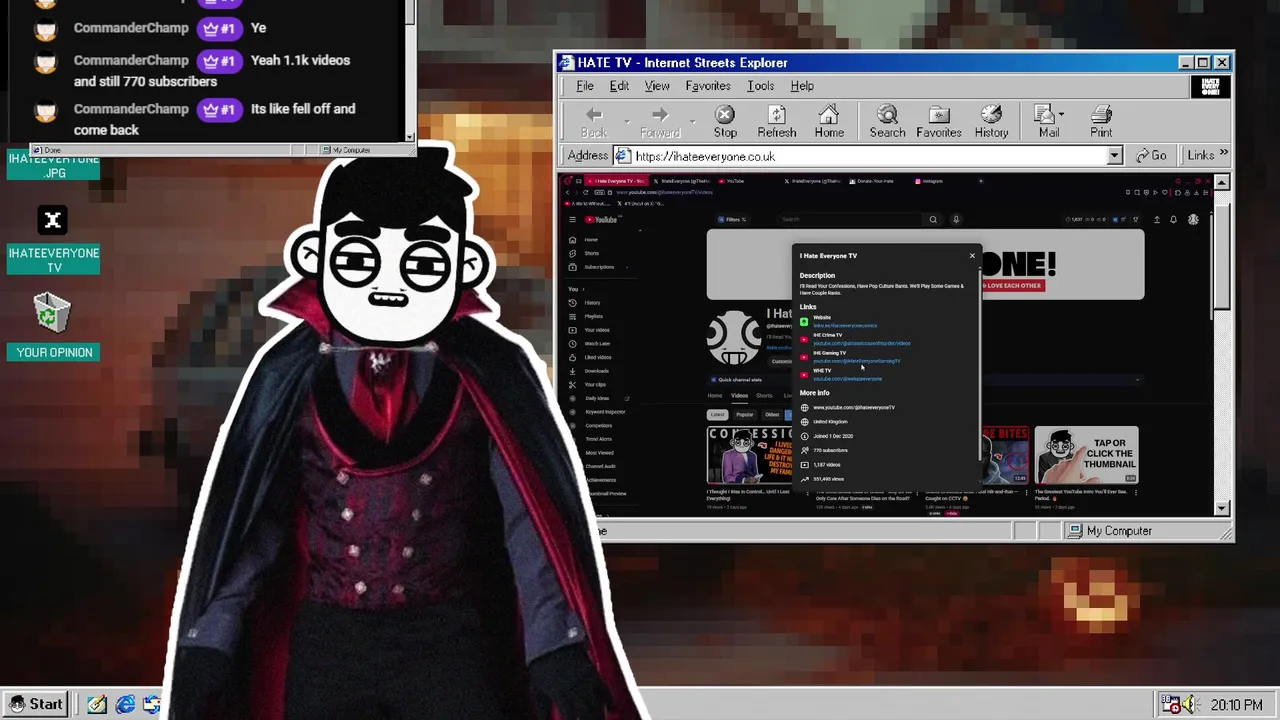The width and height of the screenshot is (1280, 720).
Task: Click the Forward toolbar button
Action: coord(659,122)
